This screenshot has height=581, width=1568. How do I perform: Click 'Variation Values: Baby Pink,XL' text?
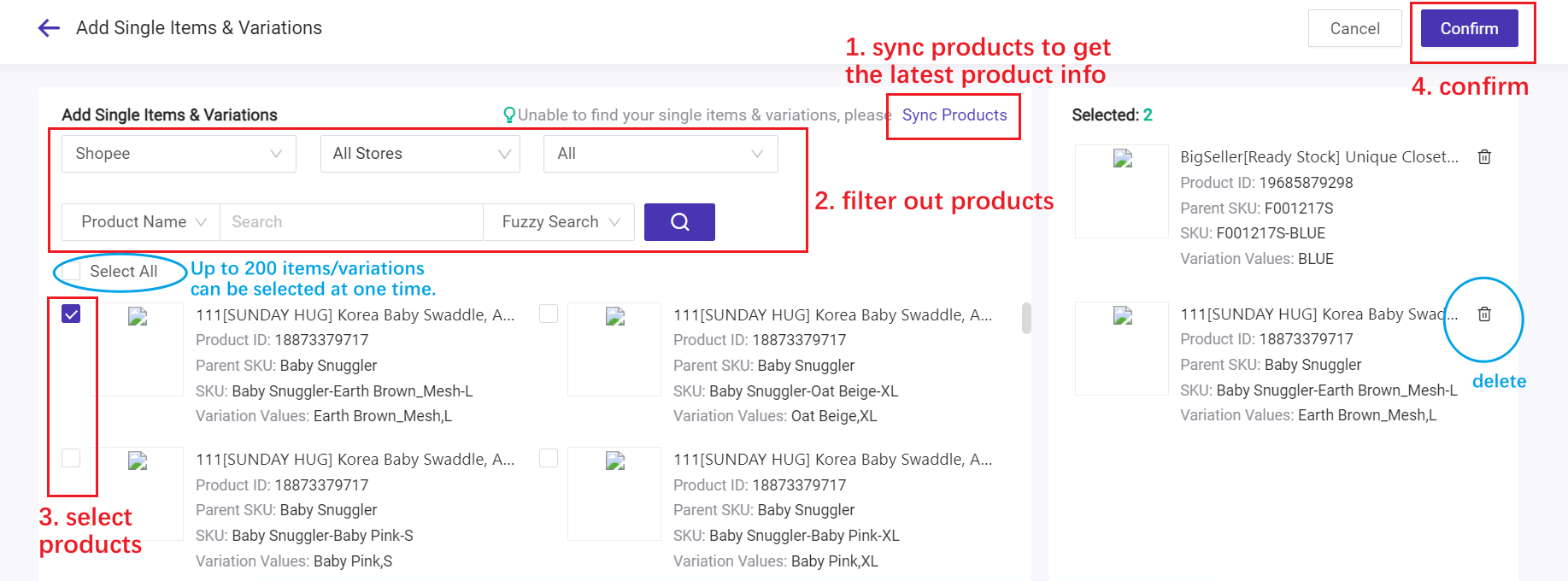(x=776, y=561)
